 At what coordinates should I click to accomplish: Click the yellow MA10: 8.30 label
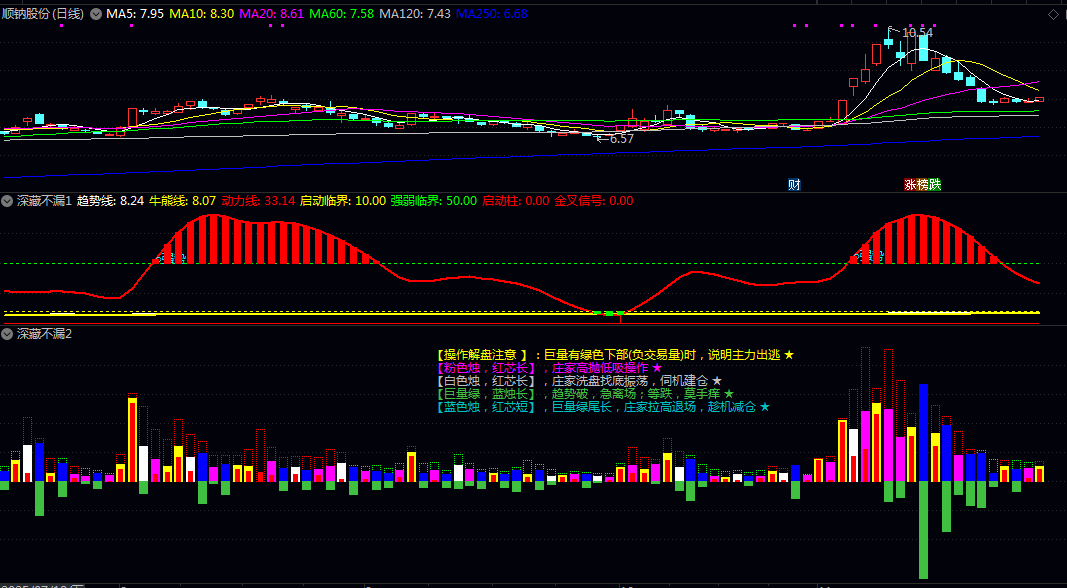[x=202, y=14]
